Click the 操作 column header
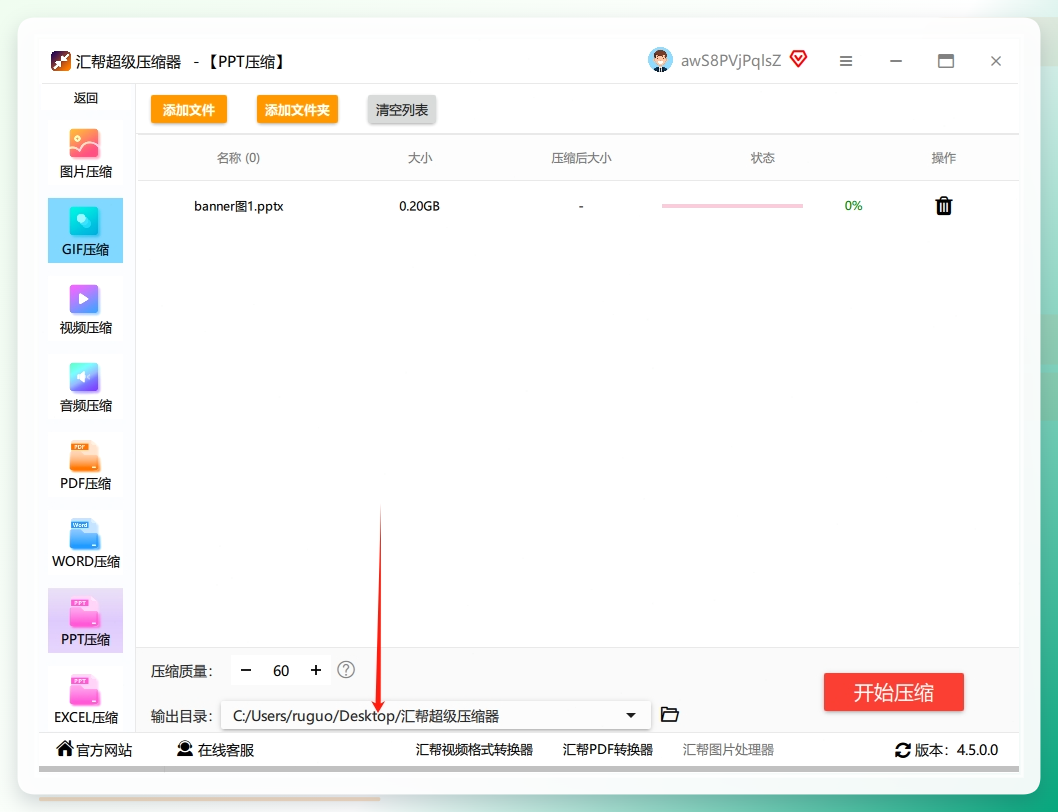This screenshot has width=1058, height=812. (x=943, y=158)
